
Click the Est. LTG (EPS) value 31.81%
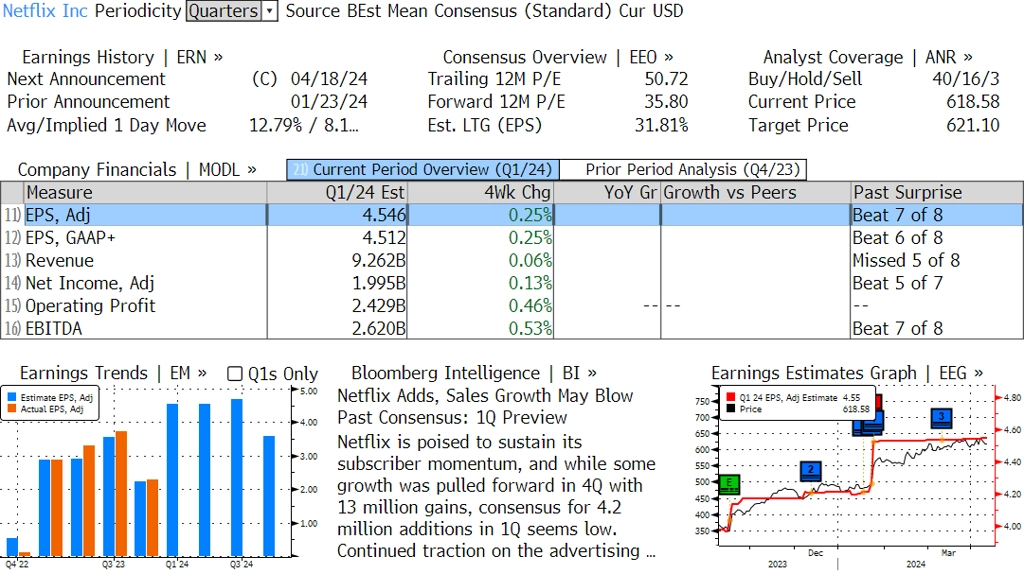pos(662,125)
